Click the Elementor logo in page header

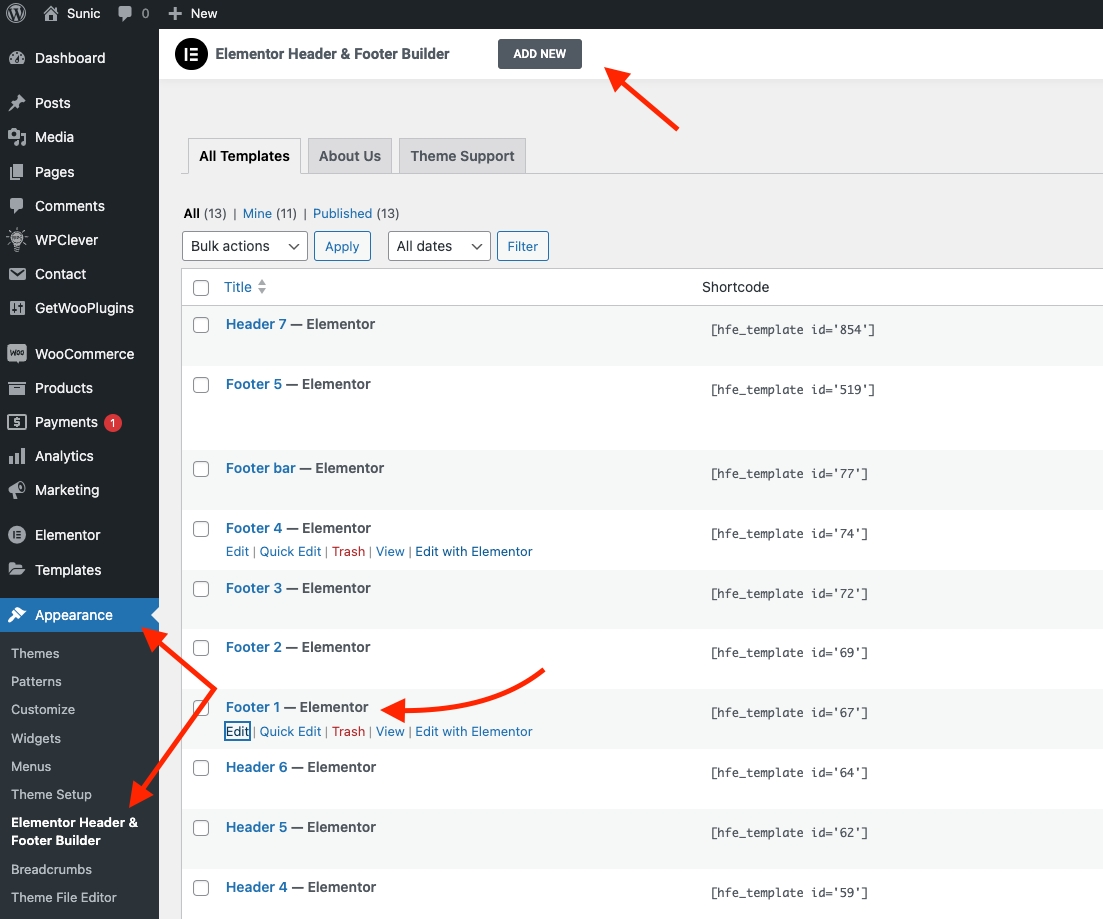click(x=191, y=54)
